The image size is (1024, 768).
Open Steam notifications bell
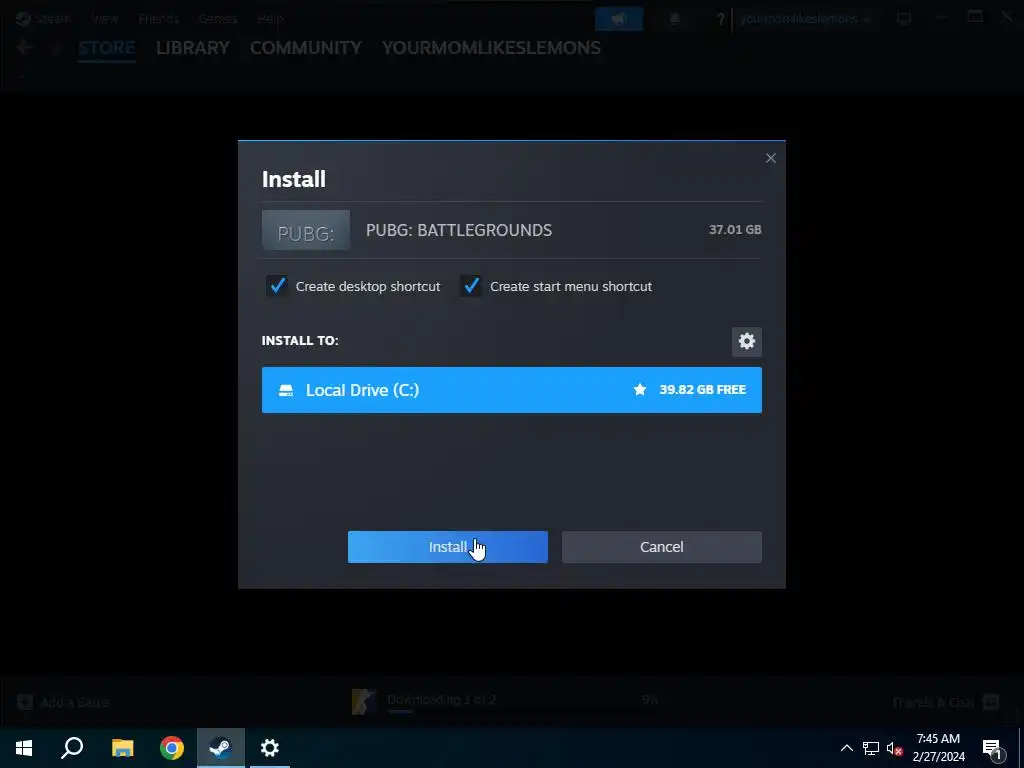coord(675,19)
